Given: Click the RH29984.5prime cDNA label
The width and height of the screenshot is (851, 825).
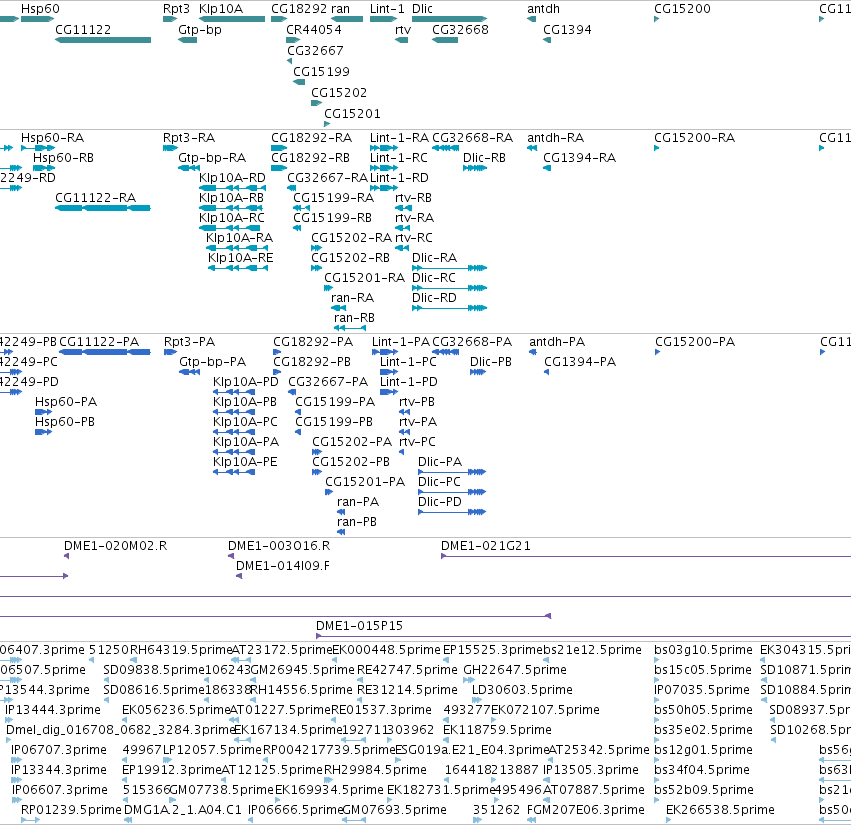Looking at the screenshot, I should [375, 770].
